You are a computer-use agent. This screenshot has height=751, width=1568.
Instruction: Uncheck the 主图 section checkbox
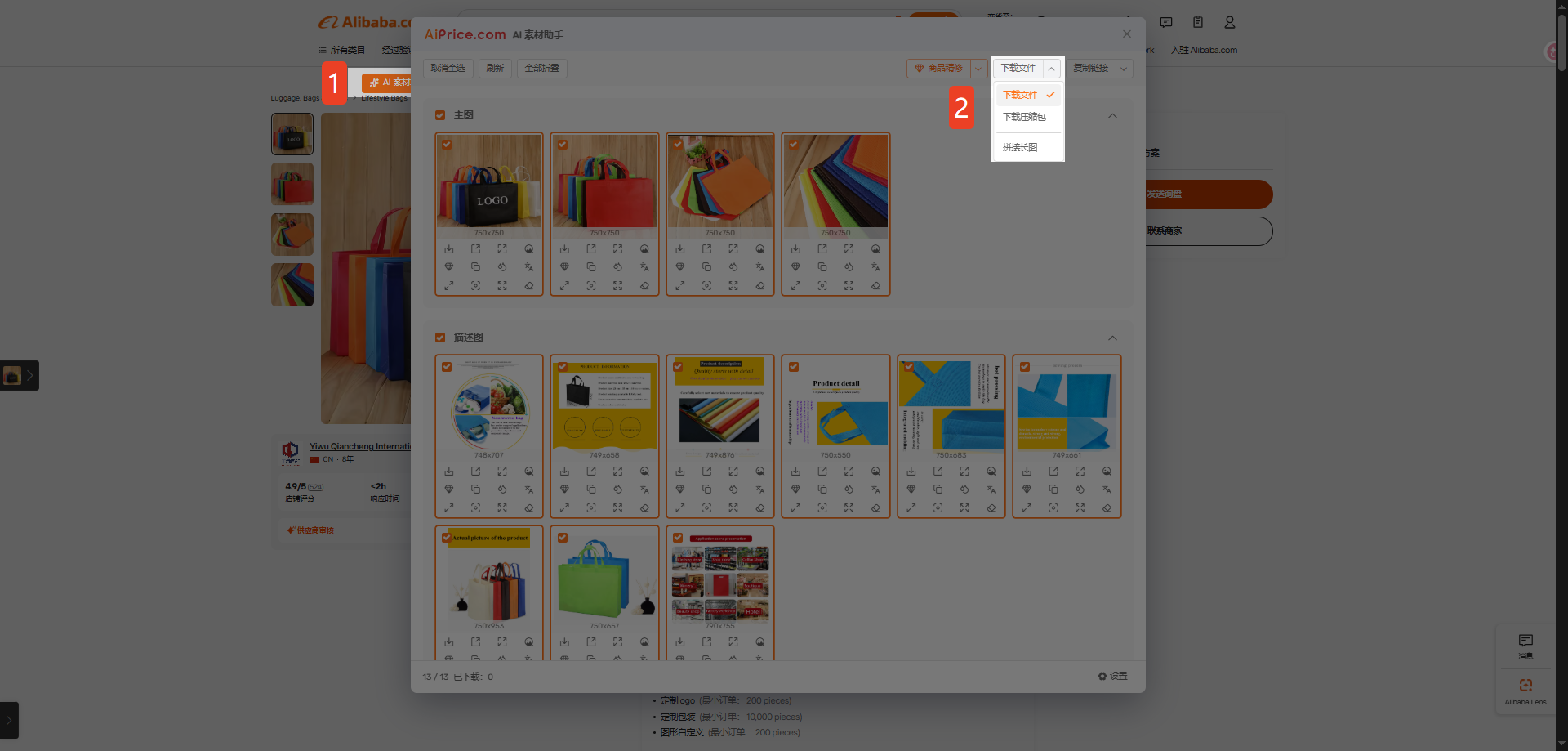pyautogui.click(x=440, y=115)
